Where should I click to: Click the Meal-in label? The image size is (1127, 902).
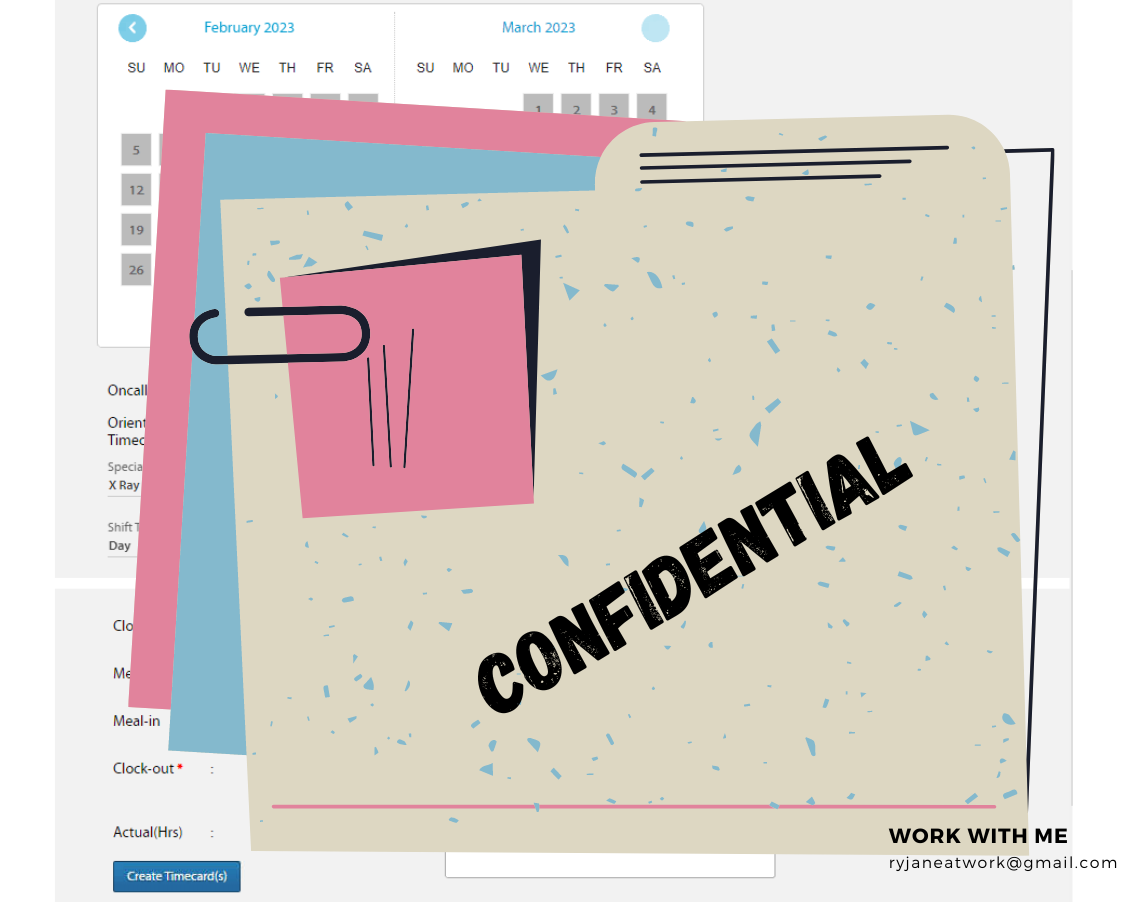[137, 721]
